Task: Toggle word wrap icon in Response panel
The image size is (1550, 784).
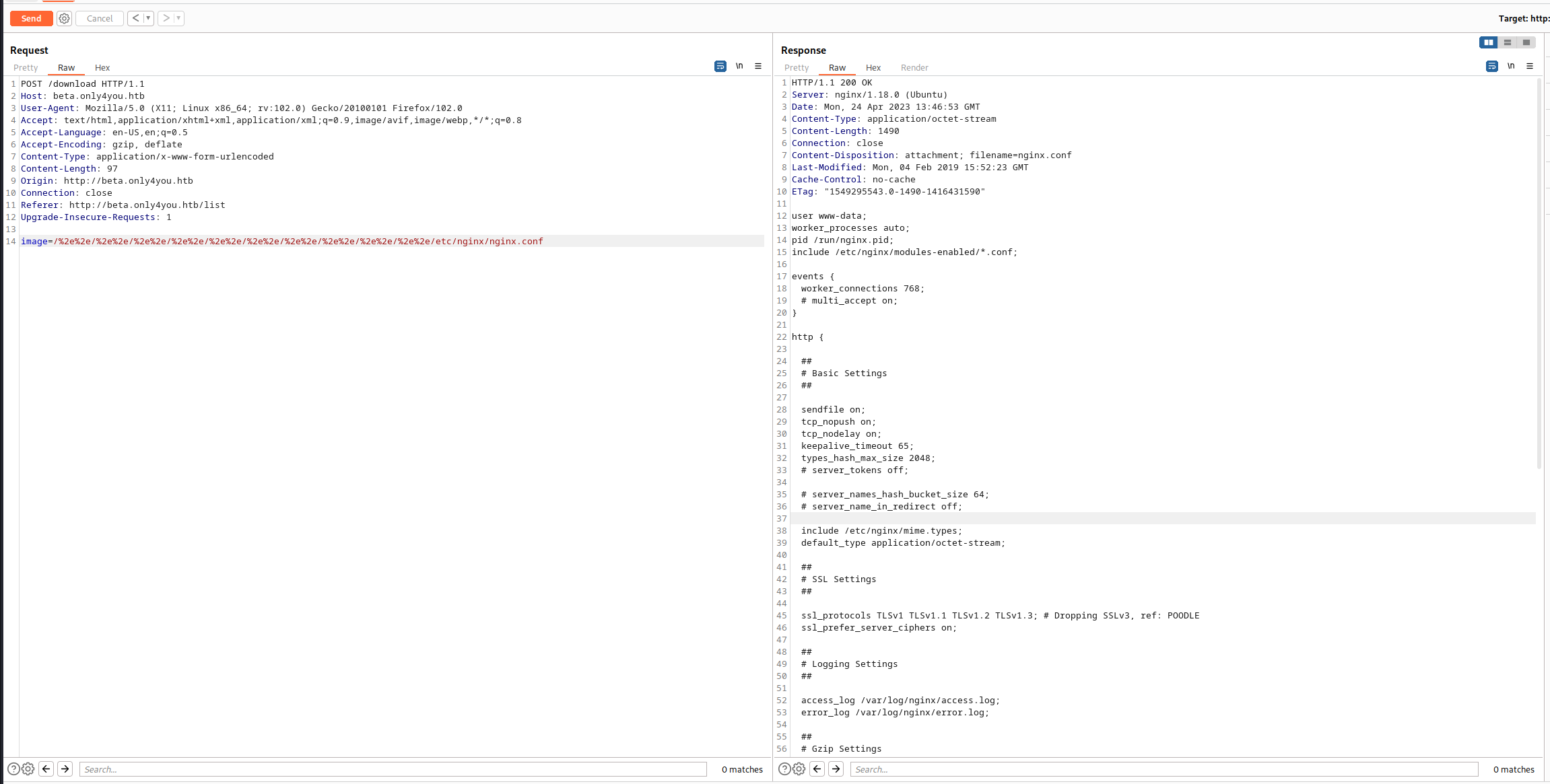Action: tap(1491, 66)
